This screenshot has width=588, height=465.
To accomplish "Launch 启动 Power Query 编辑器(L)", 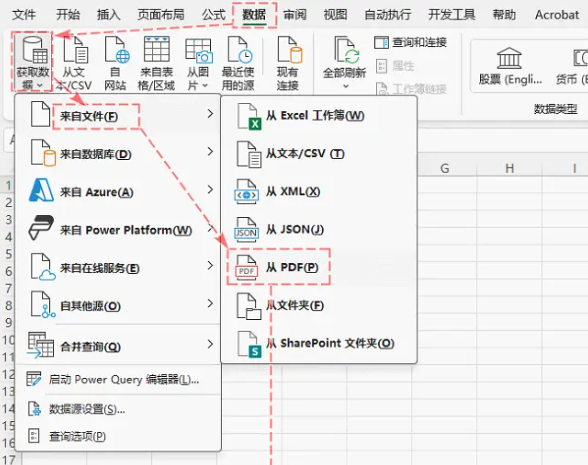I will 118,380.
